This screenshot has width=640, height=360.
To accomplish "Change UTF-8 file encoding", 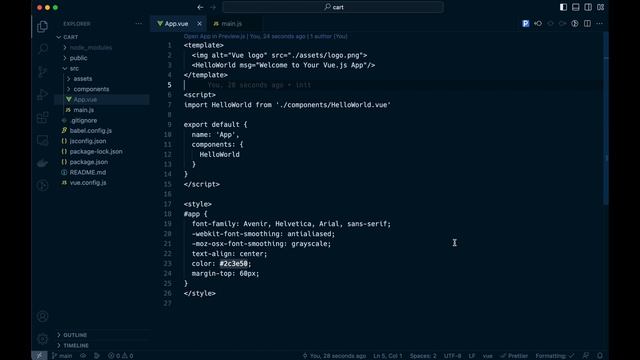I will pos(452,356).
